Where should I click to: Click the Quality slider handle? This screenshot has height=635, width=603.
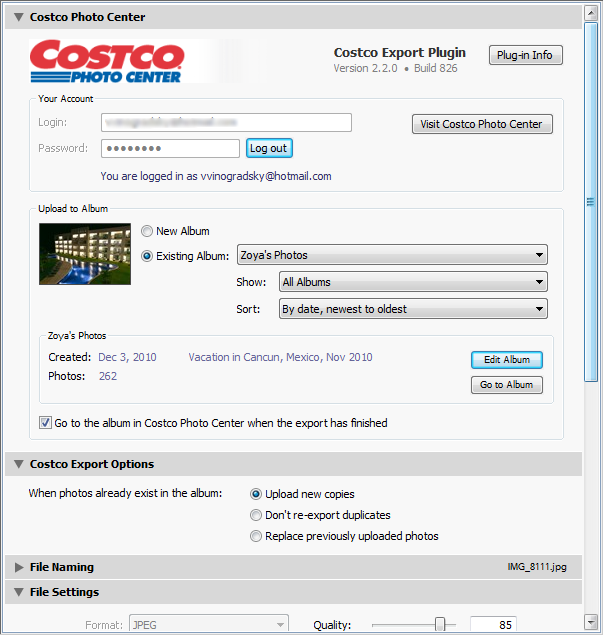point(440,624)
